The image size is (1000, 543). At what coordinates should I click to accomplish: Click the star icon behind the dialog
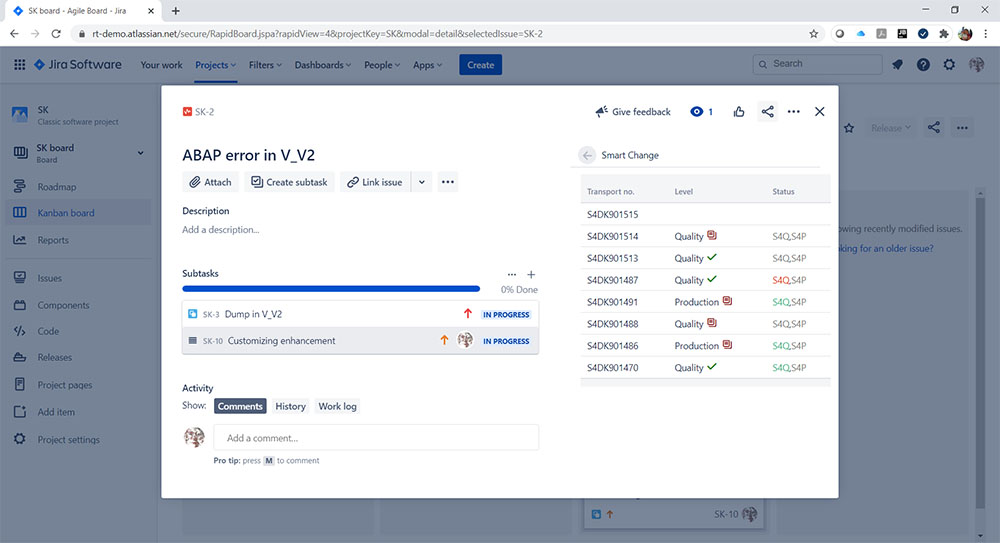click(849, 128)
